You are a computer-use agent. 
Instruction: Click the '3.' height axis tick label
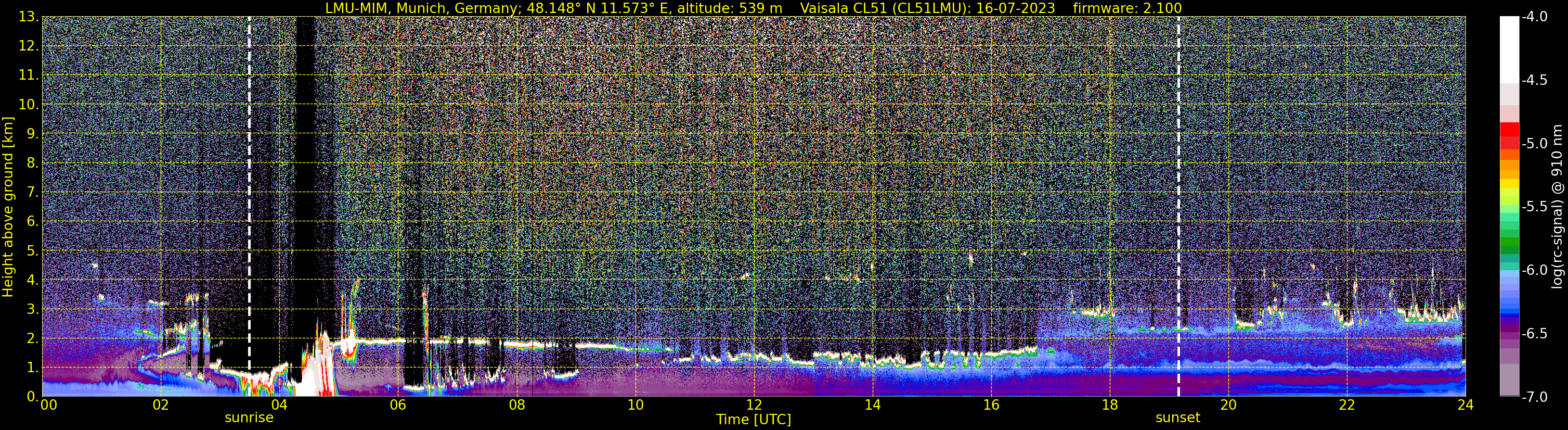click(33, 309)
